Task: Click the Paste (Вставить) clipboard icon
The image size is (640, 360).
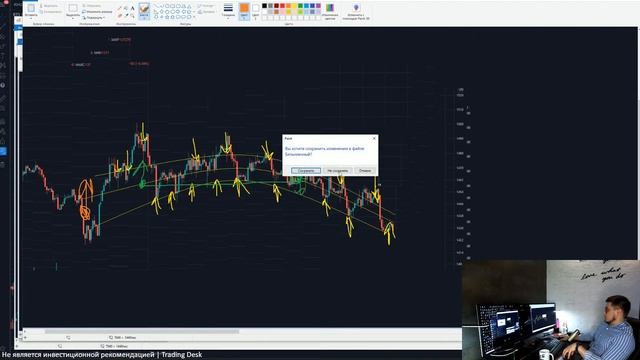Action: point(31,8)
